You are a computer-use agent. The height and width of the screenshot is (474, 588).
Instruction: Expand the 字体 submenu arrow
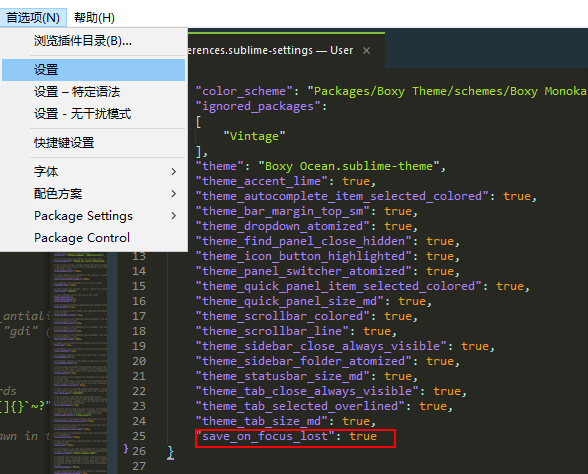click(173, 172)
